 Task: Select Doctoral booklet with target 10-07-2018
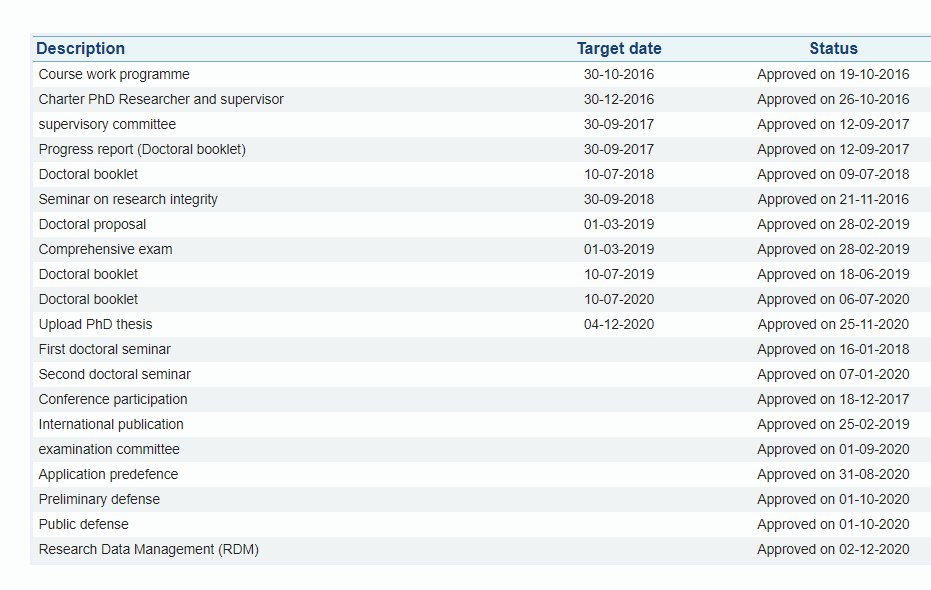coord(88,174)
